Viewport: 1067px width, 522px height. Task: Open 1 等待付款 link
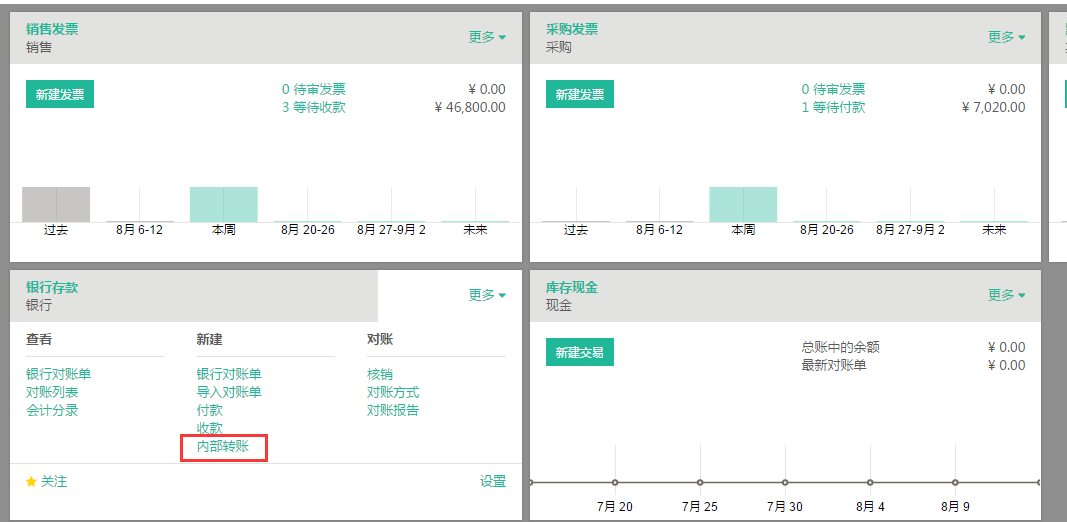833,107
